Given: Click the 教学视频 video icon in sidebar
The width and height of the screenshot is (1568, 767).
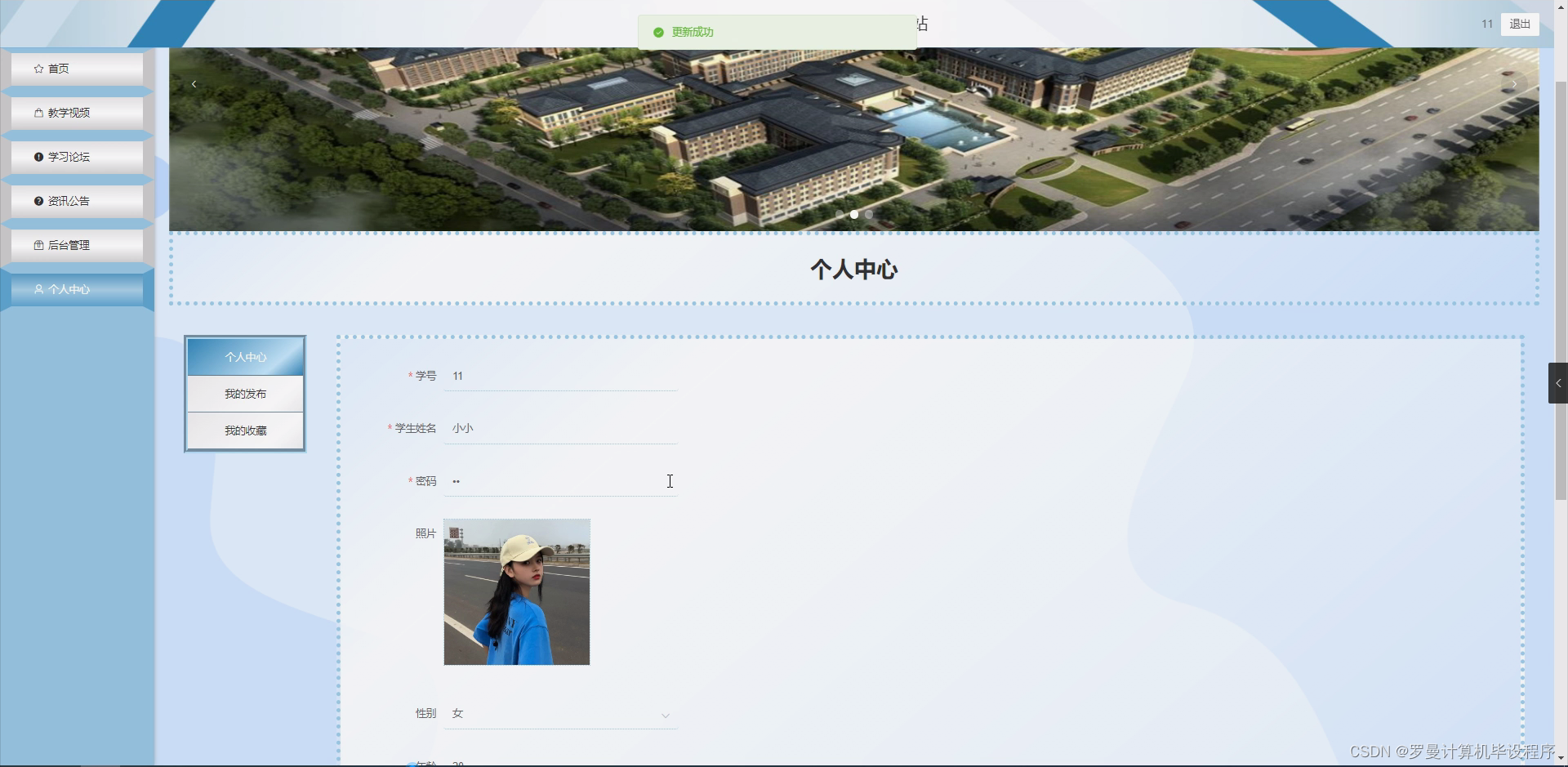Looking at the screenshot, I should pos(37,112).
